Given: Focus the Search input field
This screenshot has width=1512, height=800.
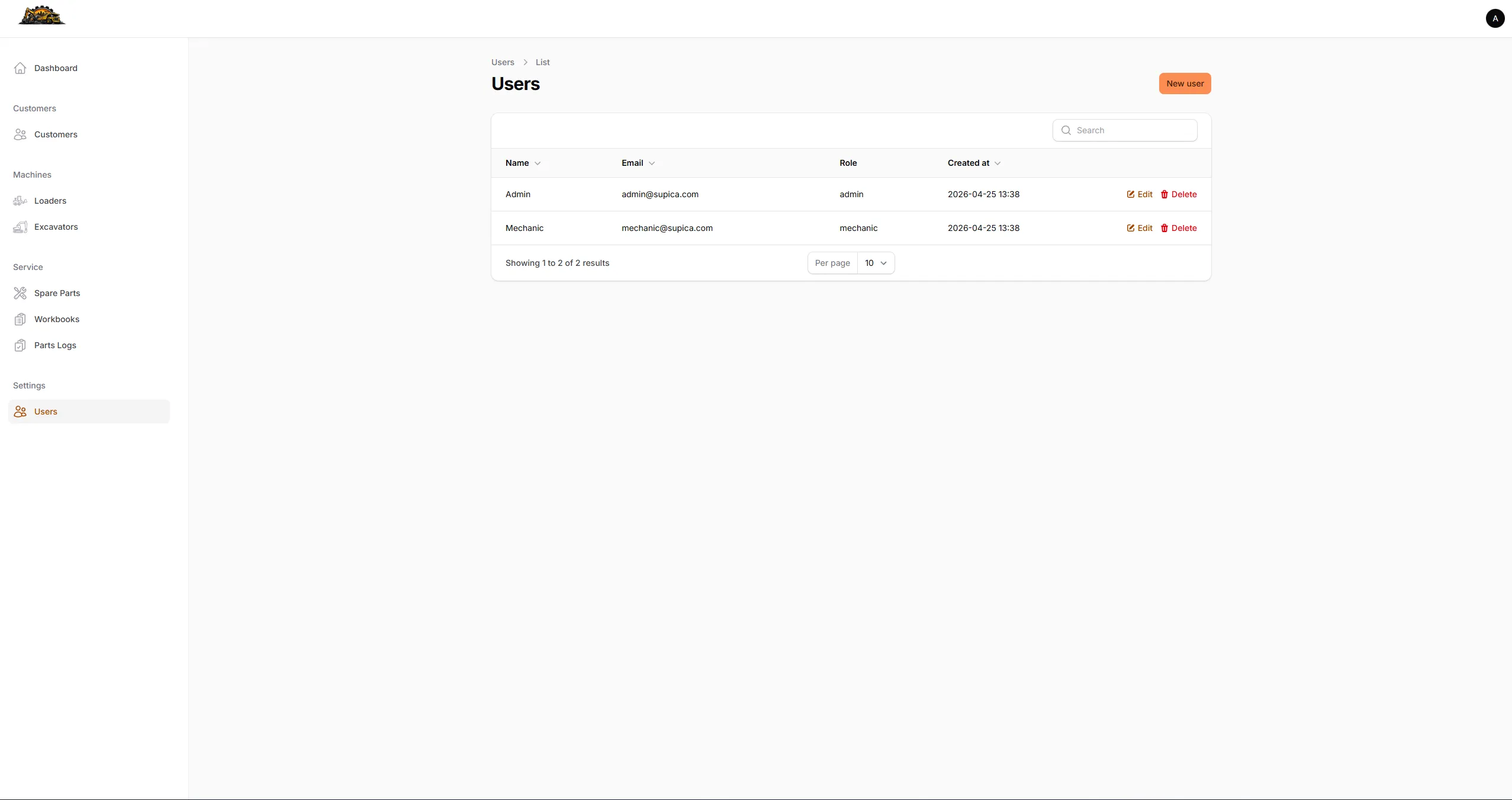Looking at the screenshot, I should click(x=1125, y=130).
